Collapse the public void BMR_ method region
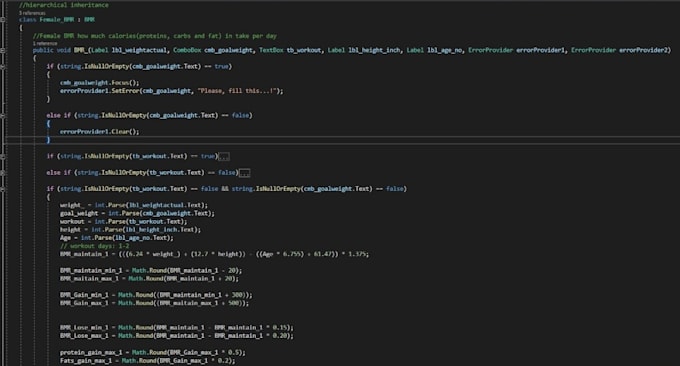680x366 pixels. pyautogui.click(x=3, y=50)
